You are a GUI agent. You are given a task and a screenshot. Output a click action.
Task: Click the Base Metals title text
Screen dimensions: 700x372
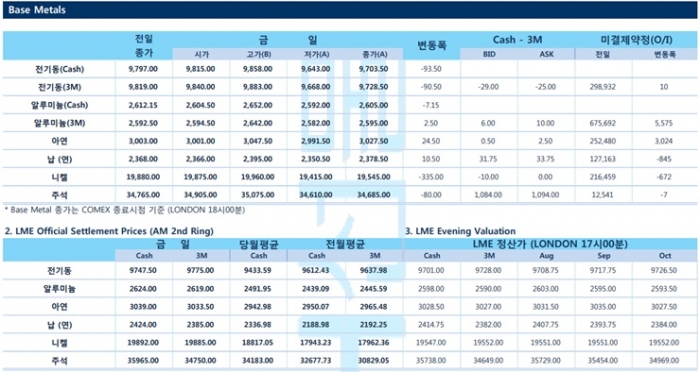point(37,10)
